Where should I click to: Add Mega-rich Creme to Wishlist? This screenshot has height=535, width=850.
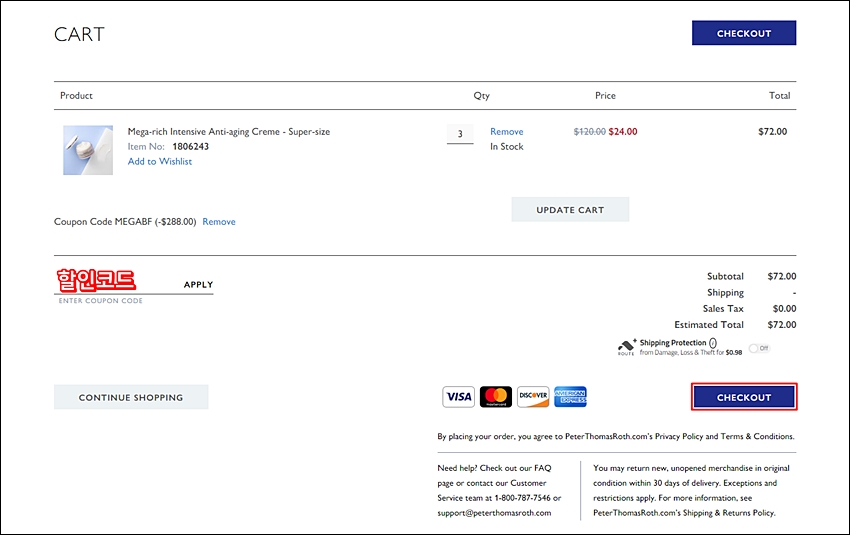[x=160, y=162]
